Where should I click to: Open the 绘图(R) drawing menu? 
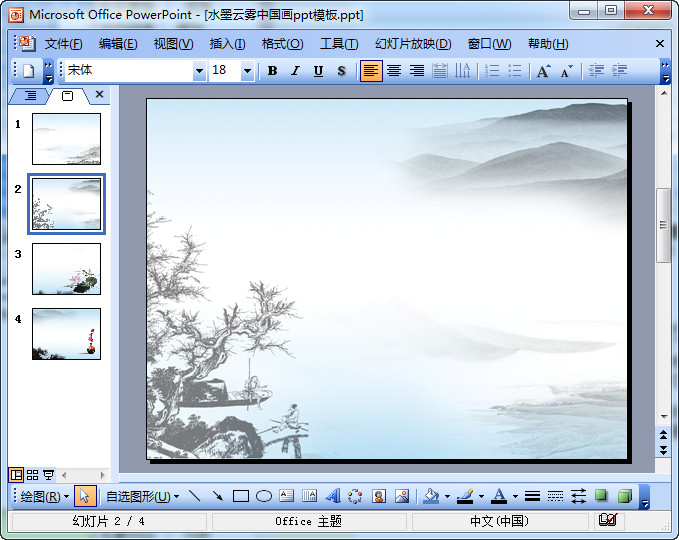pos(44,496)
